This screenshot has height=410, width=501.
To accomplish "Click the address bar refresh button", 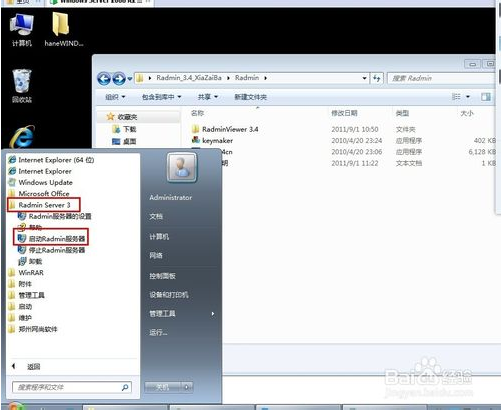I will [x=377, y=78].
